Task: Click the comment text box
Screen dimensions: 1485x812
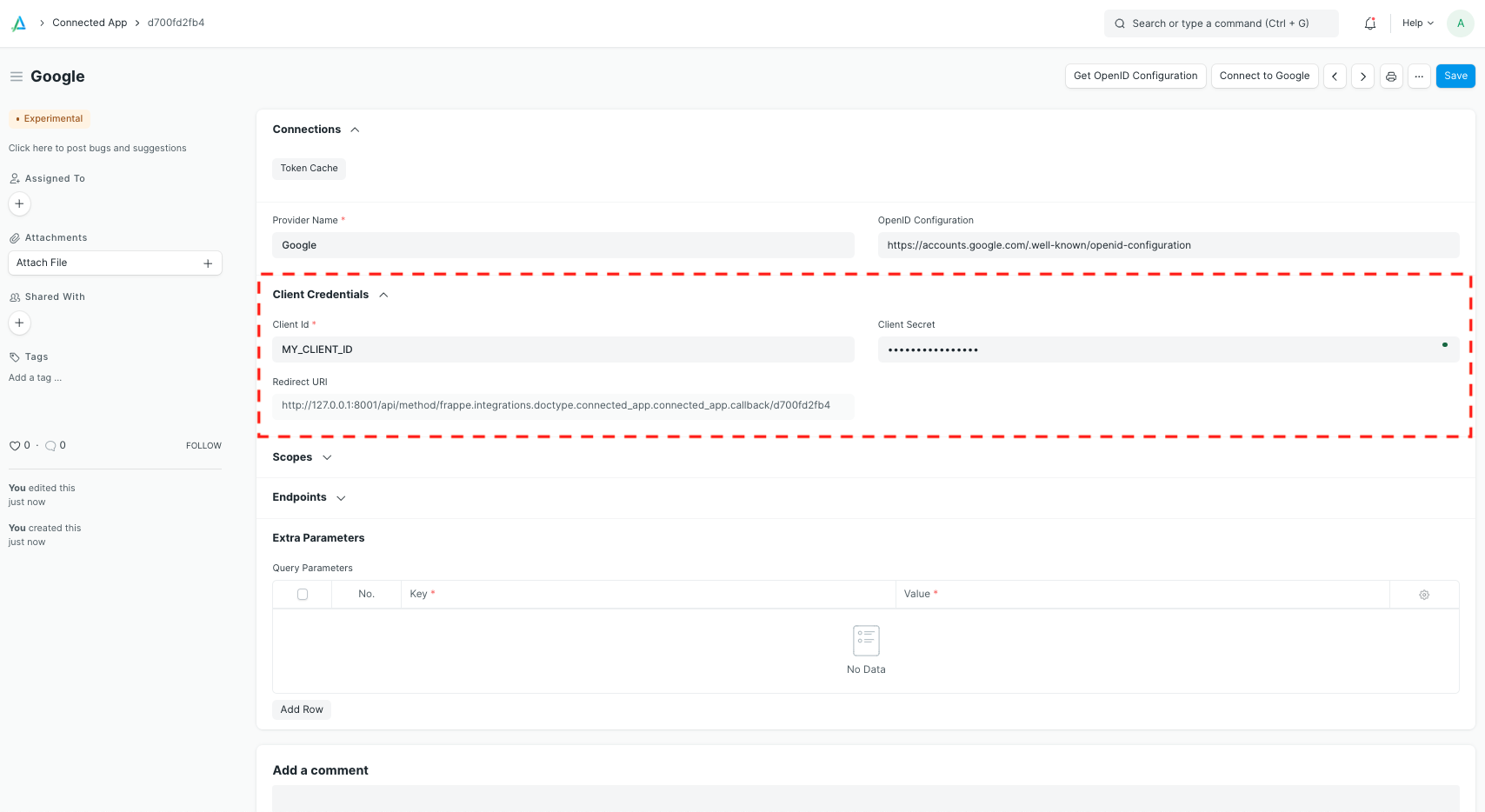Action: pyautogui.click(x=866, y=798)
